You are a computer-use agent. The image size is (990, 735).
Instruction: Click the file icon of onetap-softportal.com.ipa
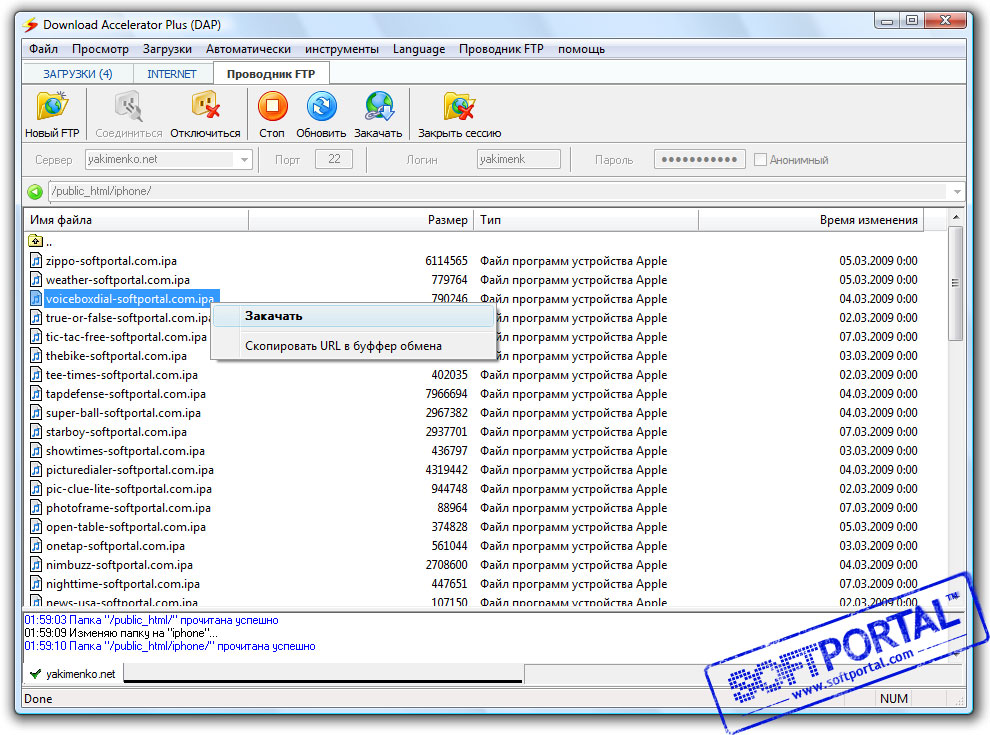point(37,546)
